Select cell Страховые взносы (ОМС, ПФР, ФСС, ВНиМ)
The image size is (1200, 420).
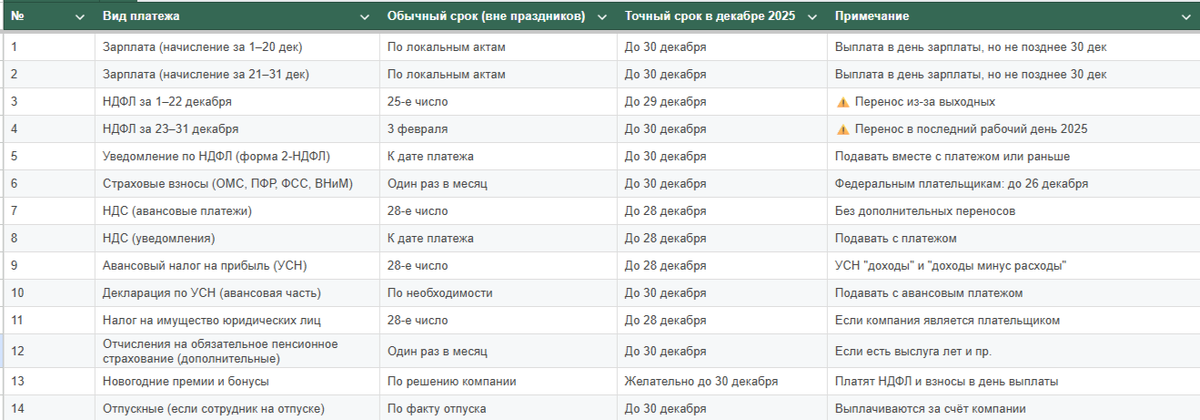[238, 184]
